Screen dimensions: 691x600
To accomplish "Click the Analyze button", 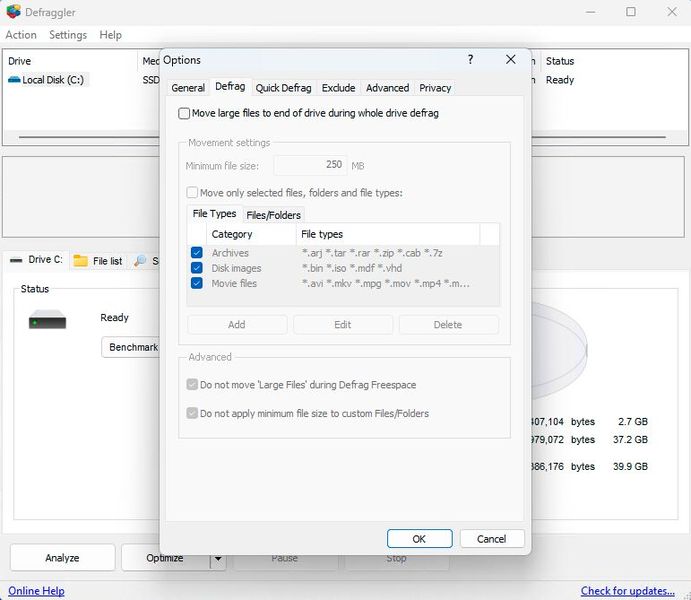I will (63, 558).
